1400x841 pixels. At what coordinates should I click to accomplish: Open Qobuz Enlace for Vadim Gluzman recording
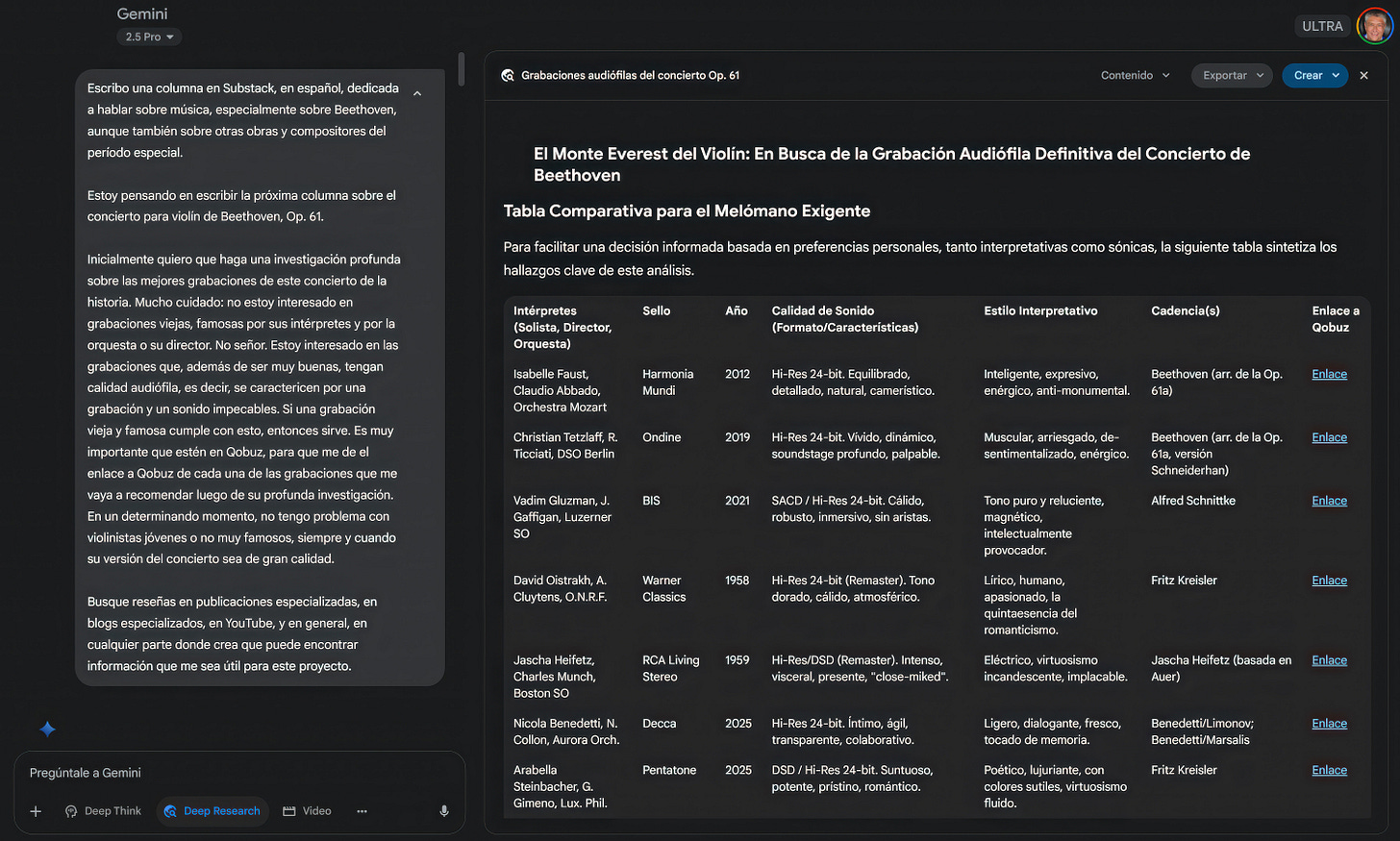(1329, 501)
